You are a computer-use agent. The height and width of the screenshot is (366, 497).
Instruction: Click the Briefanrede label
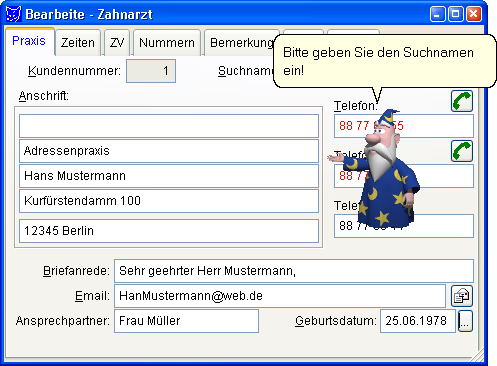(76, 271)
